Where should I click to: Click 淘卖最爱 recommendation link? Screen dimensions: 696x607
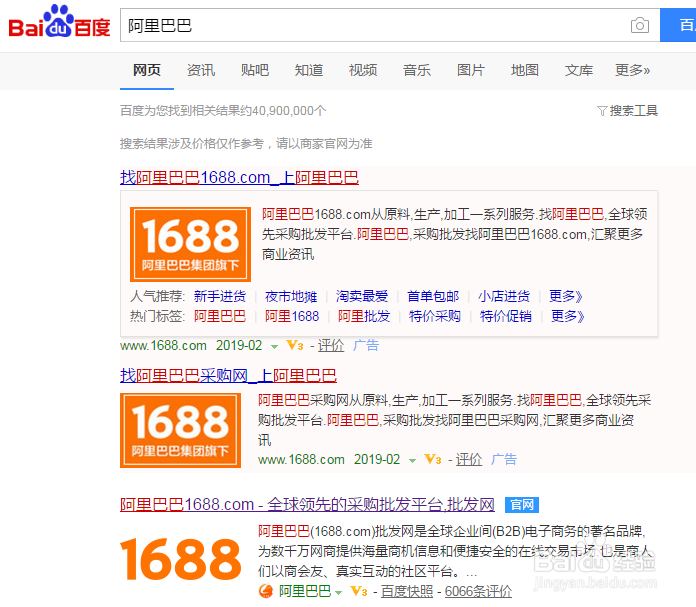(x=362, y=296)
